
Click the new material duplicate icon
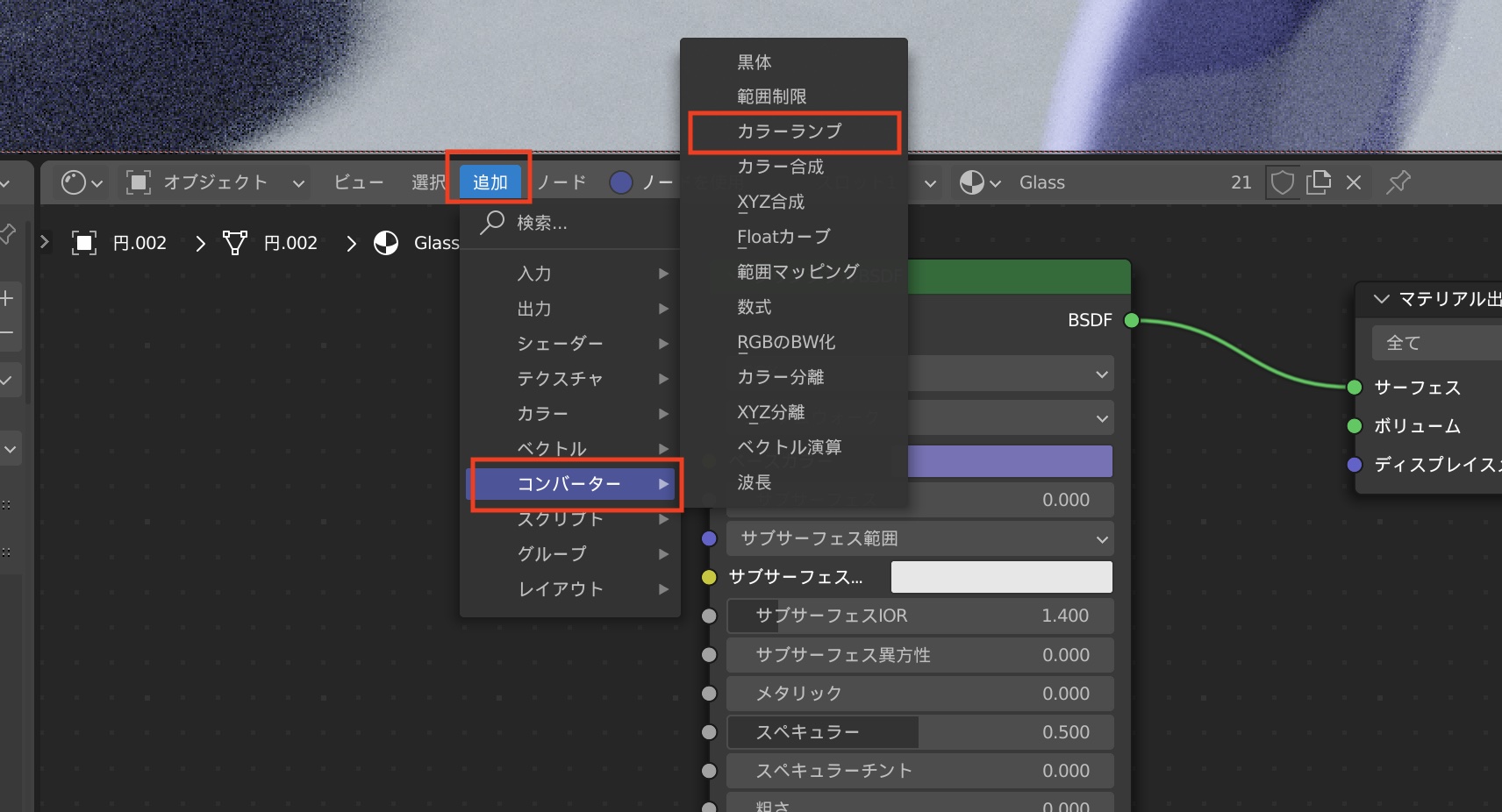pos(1318,182)
